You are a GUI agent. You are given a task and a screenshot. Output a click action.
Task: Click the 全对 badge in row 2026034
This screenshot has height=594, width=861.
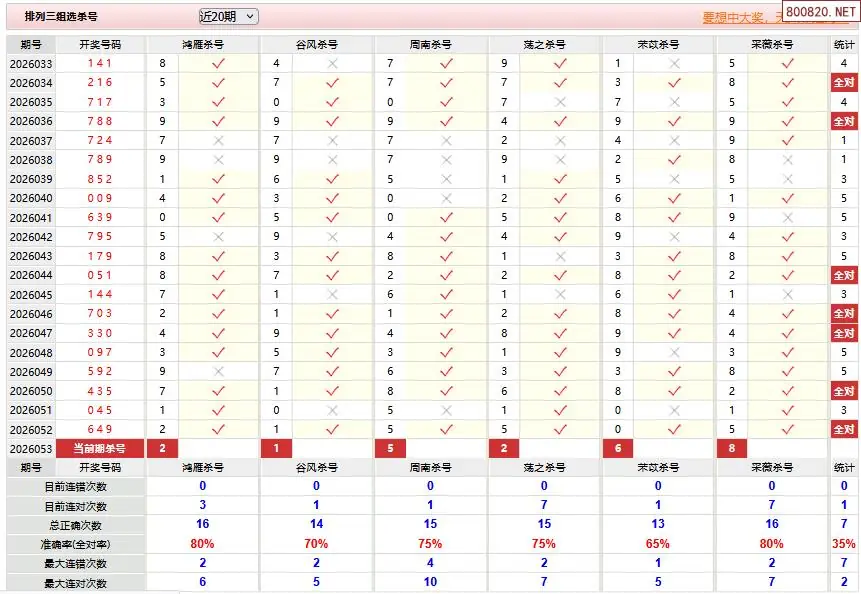coord(844,83)
